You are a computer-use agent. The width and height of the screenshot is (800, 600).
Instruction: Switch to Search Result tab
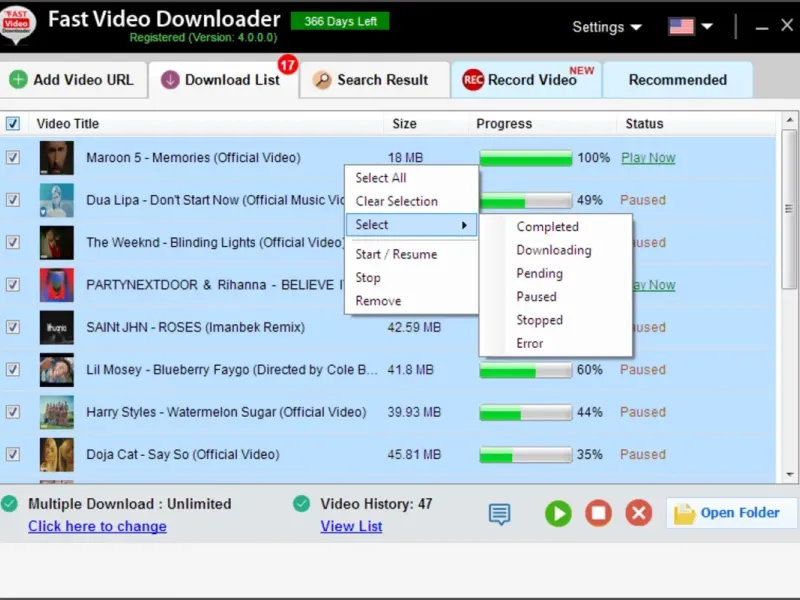click(x=375, y=80)
